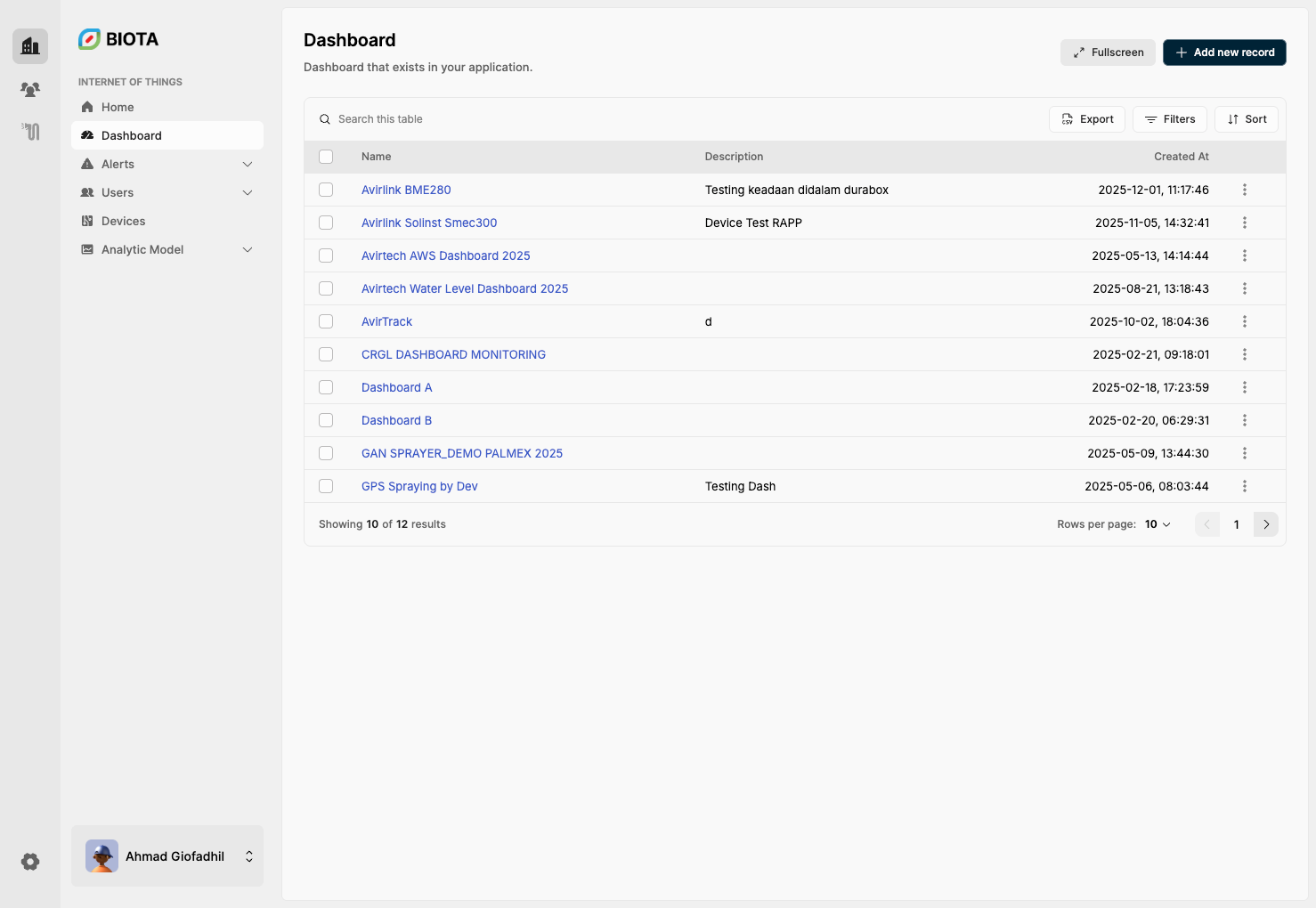Image resolution: width=1316 pixels, height=908 pixels.
Task: Go to Home in sidebar
Action: [x=118, y=107]
